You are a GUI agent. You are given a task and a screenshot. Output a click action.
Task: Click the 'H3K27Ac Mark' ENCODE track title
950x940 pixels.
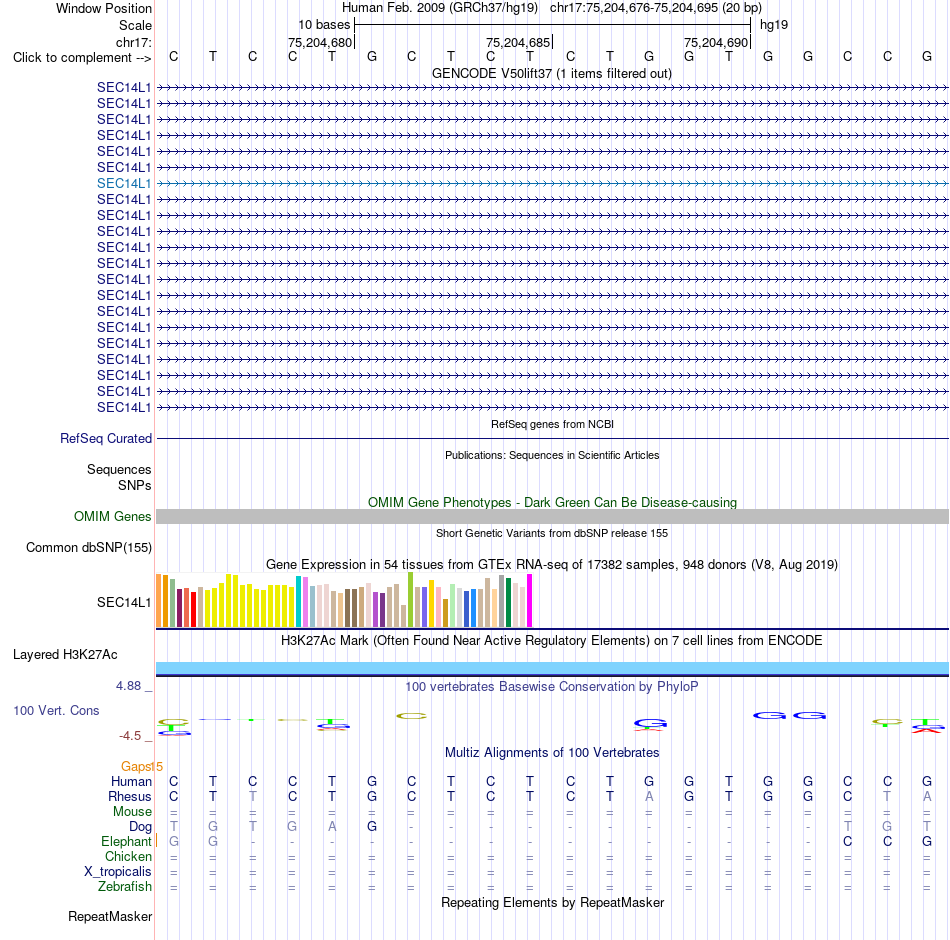click(552, 641)
